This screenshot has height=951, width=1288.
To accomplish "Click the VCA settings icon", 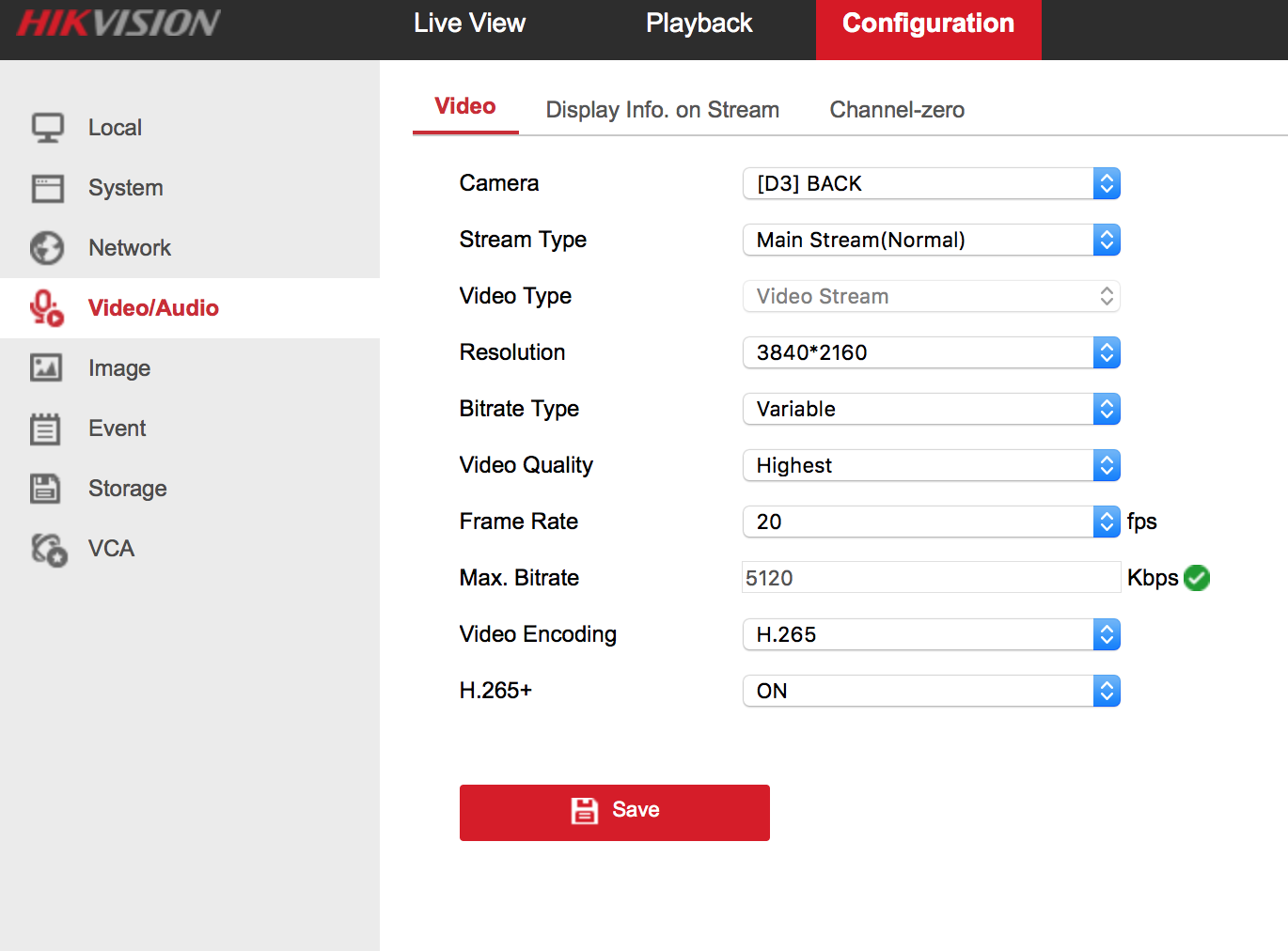I will tap(49, 549).
